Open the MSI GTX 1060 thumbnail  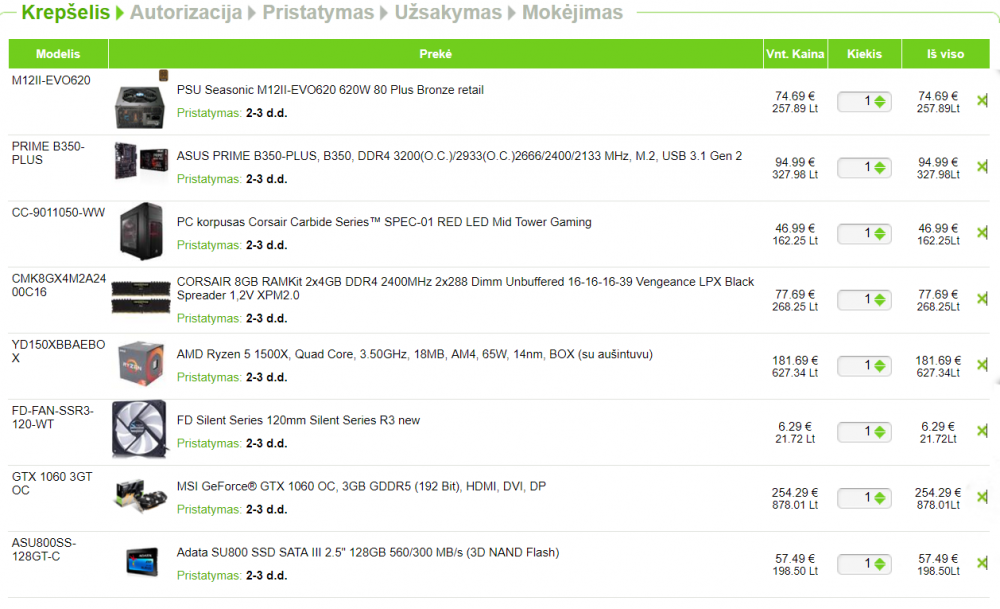tap(141, 495)
